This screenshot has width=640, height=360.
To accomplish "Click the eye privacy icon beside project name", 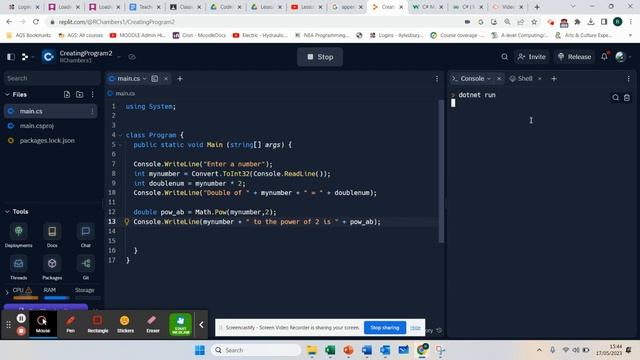I will pos(132,57).
